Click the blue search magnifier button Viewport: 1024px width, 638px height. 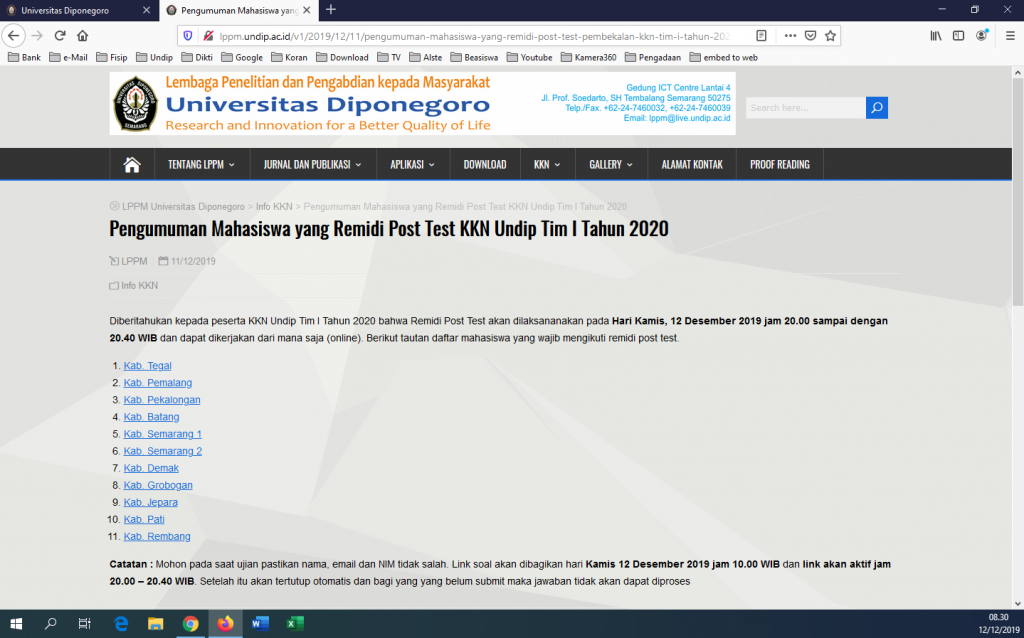(876, 108)
